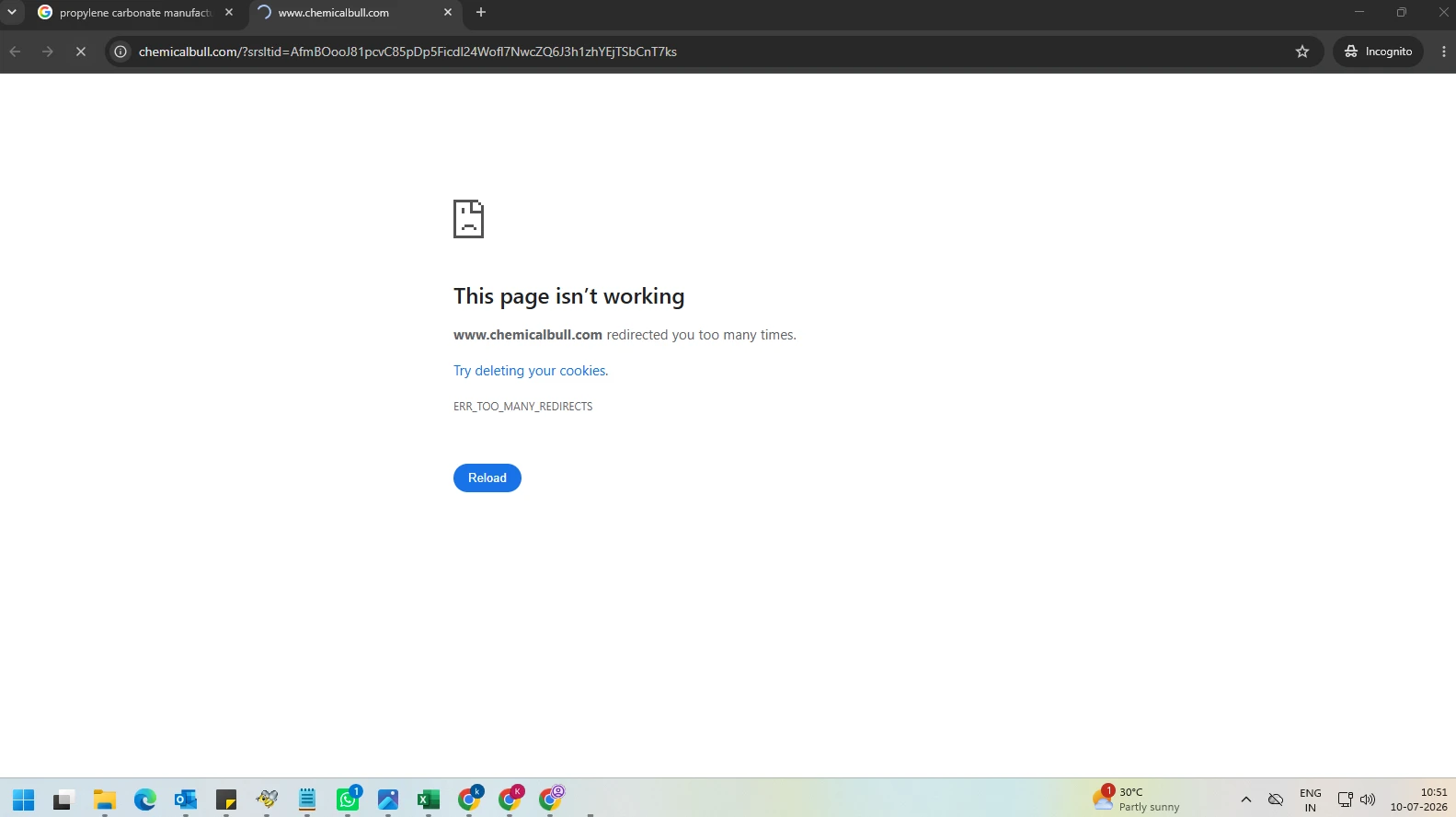Open the bee icon app on taskbar

267,800
